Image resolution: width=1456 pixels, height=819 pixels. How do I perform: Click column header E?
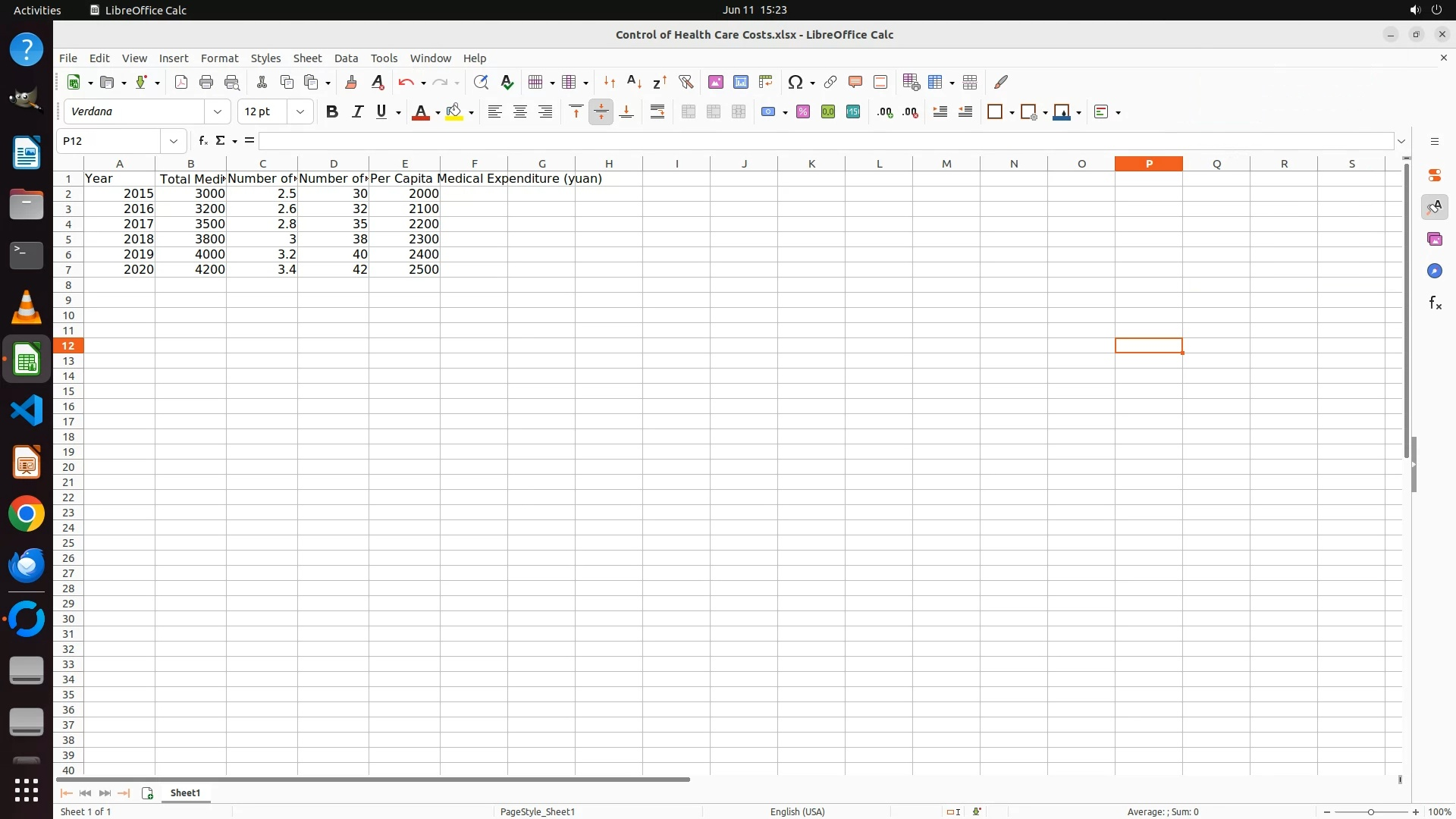404,164
